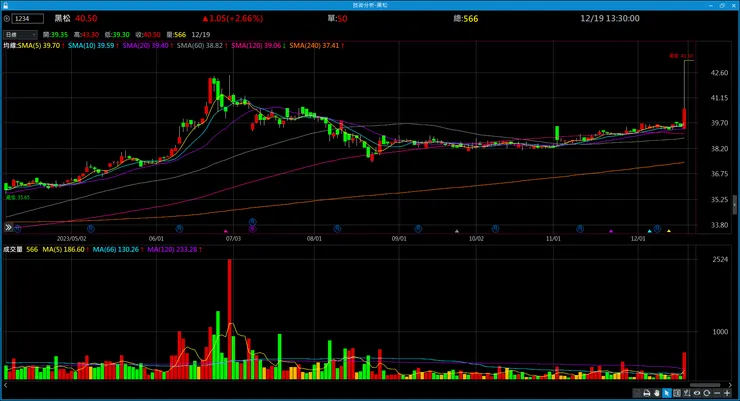The width and height of the screenshot is (740, 401).
Task: Click the 單:50 single volume text
Action: click(337, 18)
